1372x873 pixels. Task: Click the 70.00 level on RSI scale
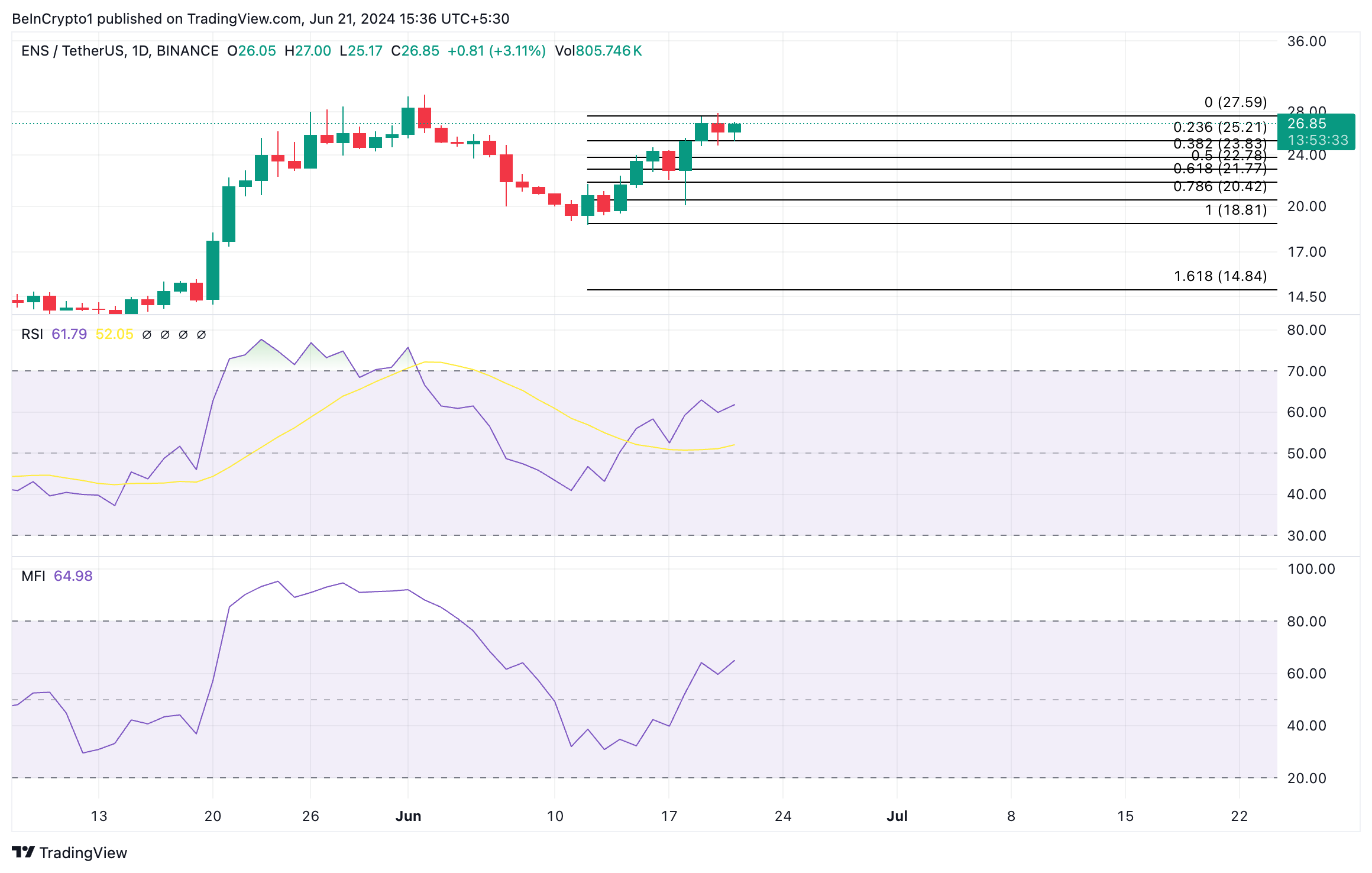pos(1306,371)
